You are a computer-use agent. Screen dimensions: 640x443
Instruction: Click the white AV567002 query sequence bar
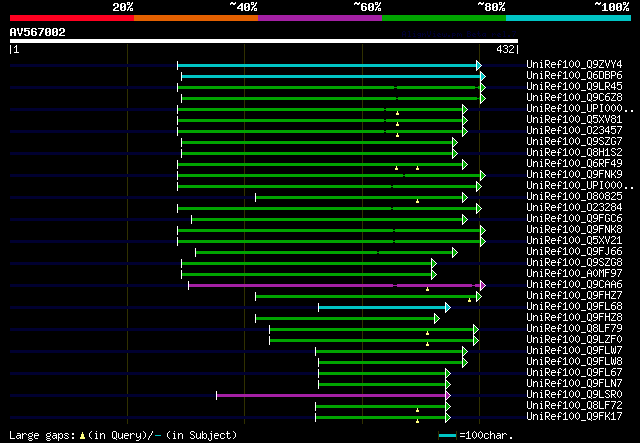coord(264,41)
